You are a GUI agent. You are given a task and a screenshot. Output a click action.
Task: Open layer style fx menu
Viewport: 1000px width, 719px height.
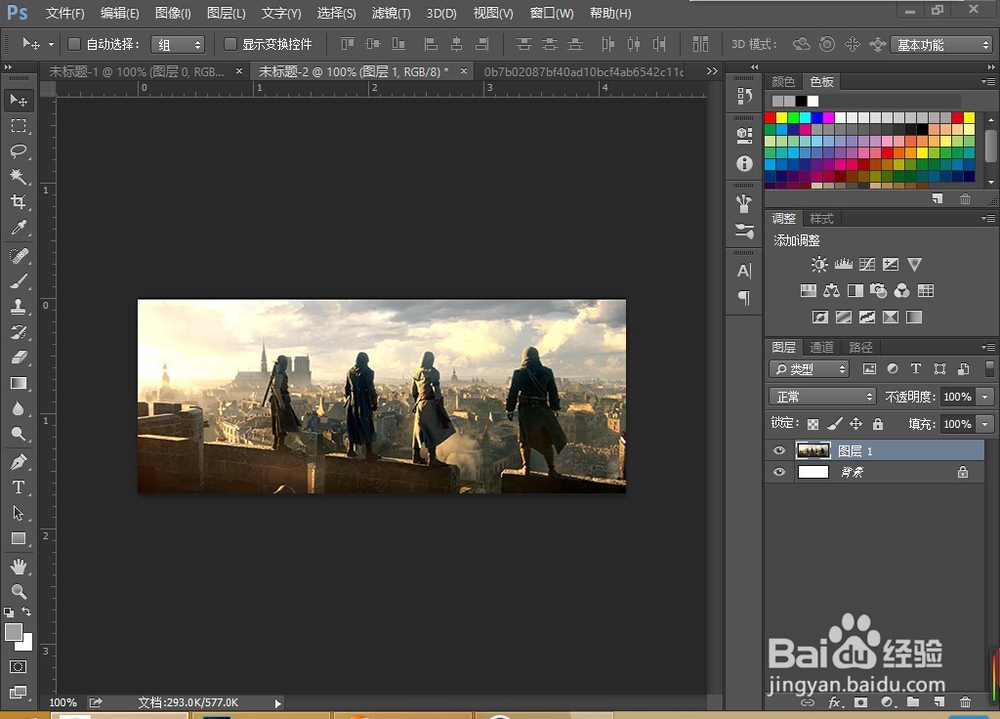(x=834, y=702)
